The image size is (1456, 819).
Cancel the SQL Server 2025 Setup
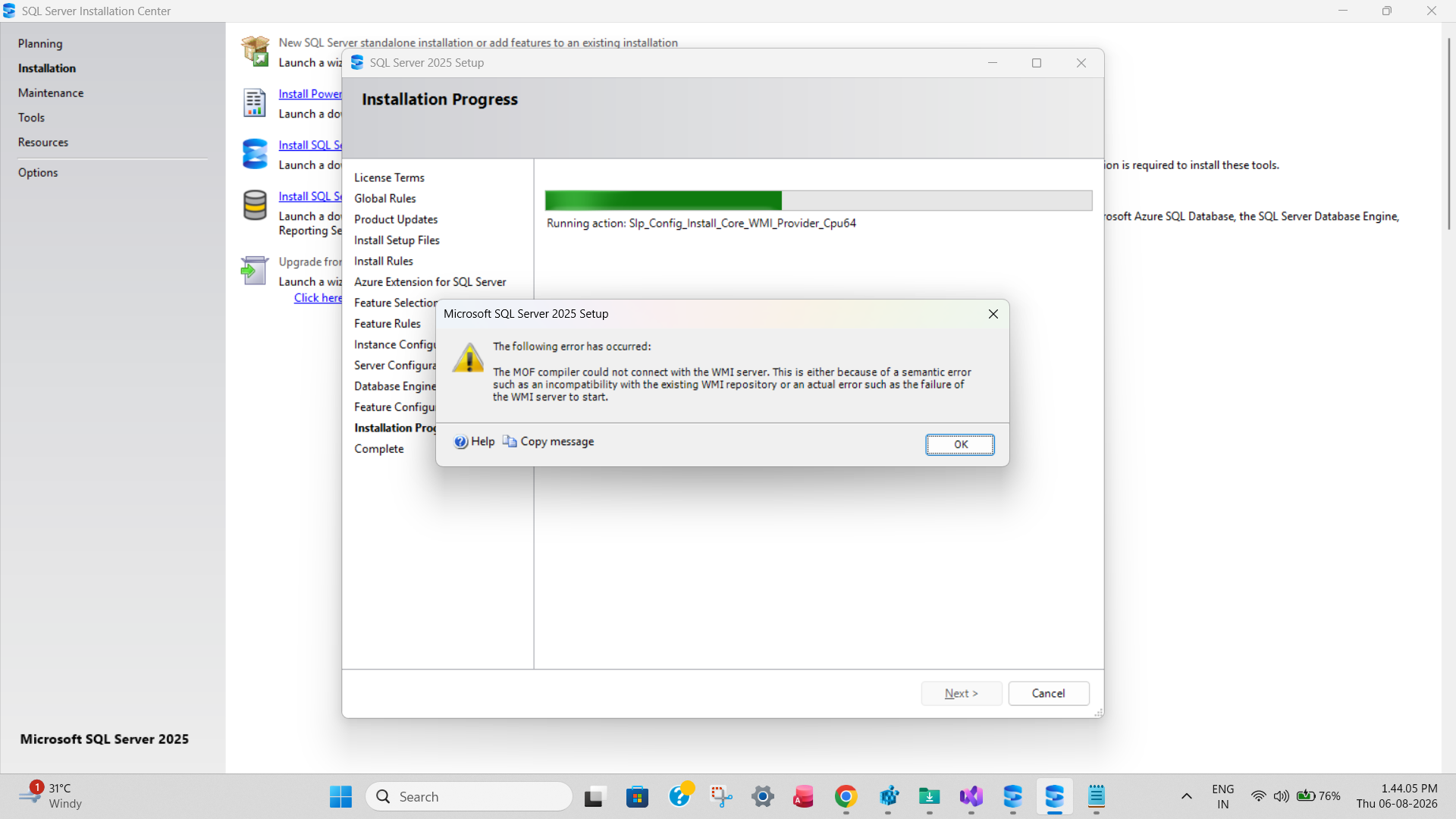[1049, 694]
